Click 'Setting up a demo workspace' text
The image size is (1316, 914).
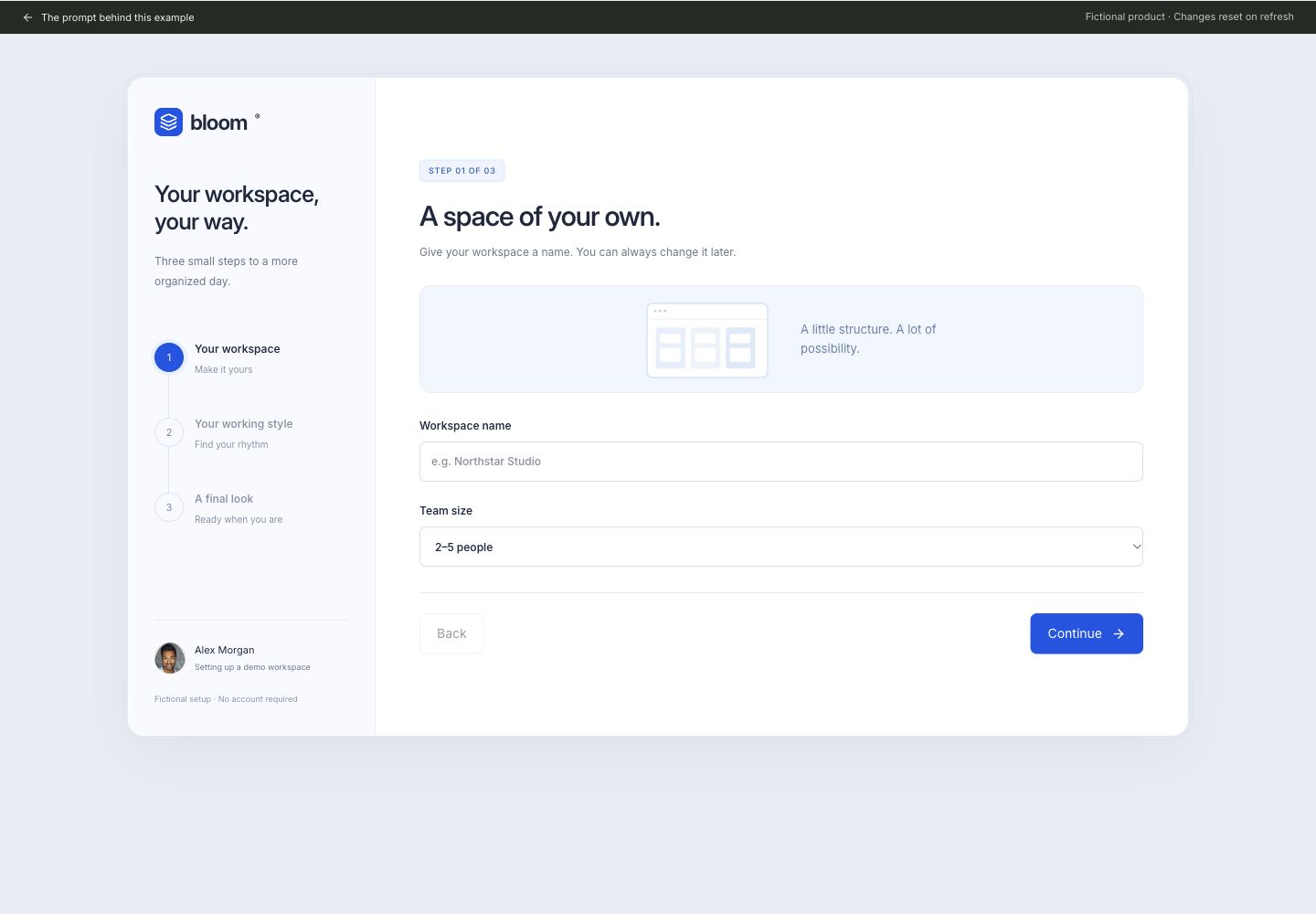pos(252,667)
